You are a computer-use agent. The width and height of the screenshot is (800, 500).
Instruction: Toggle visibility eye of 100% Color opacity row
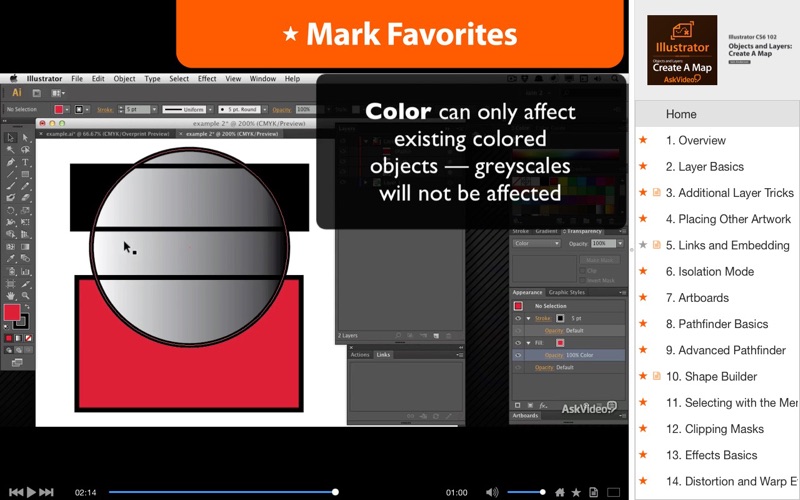point(518,355)
